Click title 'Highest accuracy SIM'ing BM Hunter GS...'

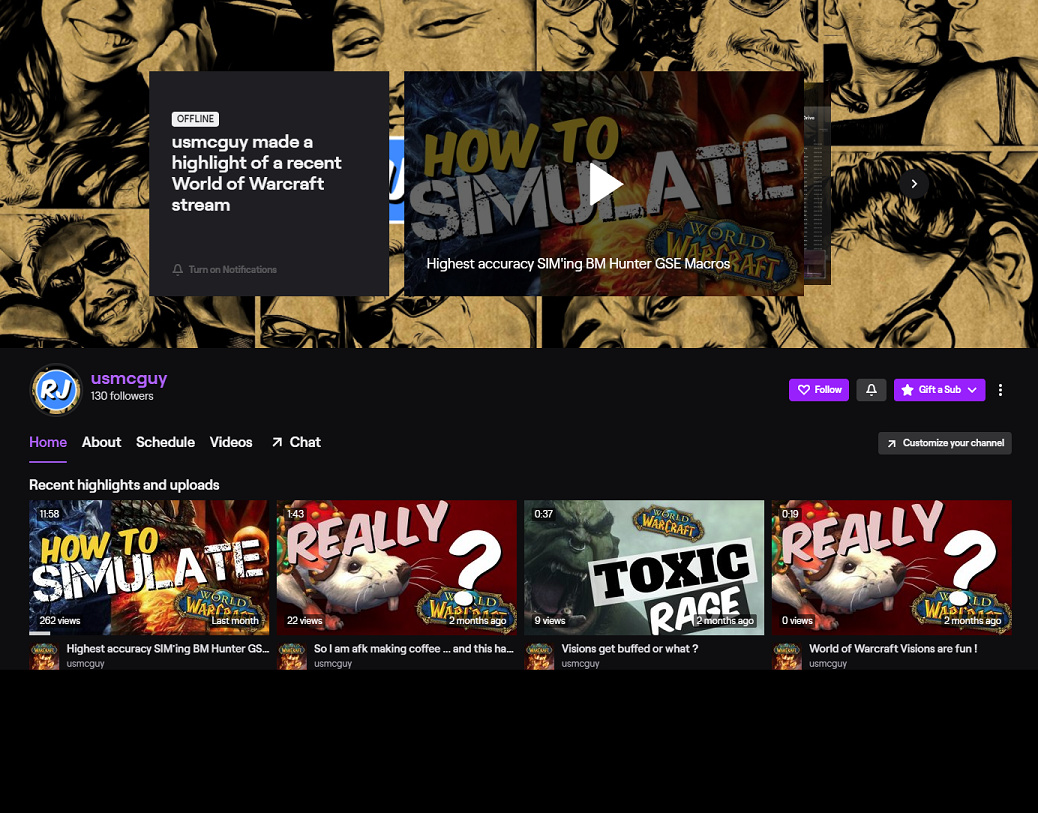click(168, 649)
